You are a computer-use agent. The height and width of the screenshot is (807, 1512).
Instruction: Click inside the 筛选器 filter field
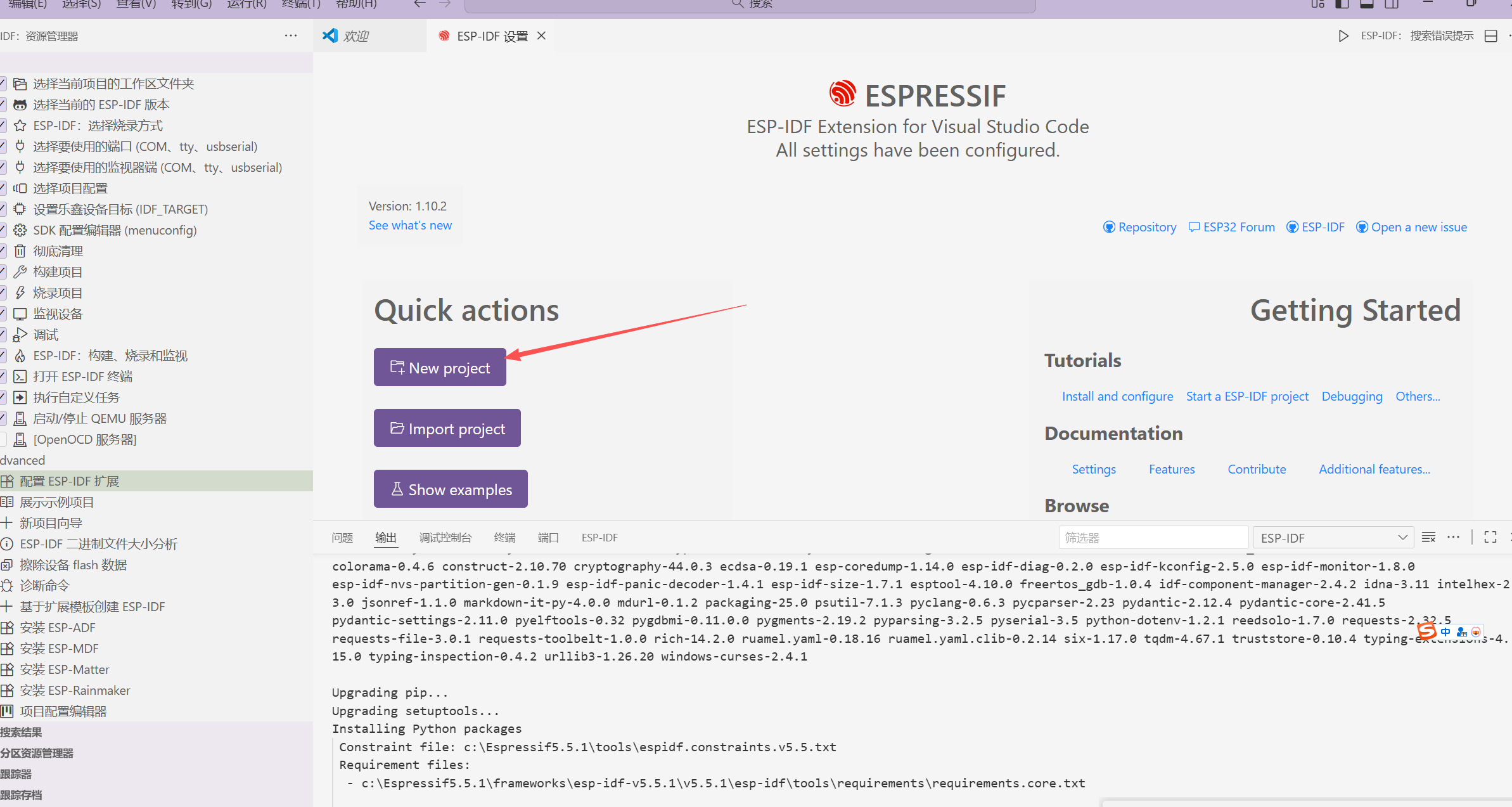click(x=1153, y=538)
